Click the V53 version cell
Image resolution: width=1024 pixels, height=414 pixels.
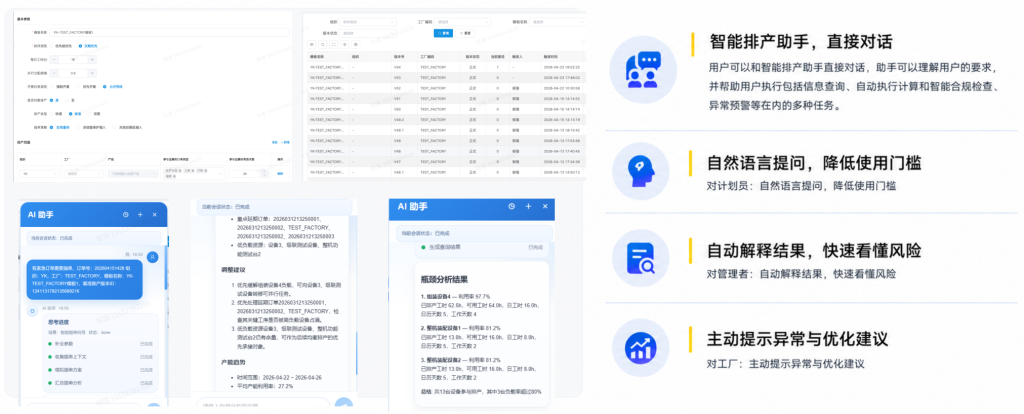397,78
